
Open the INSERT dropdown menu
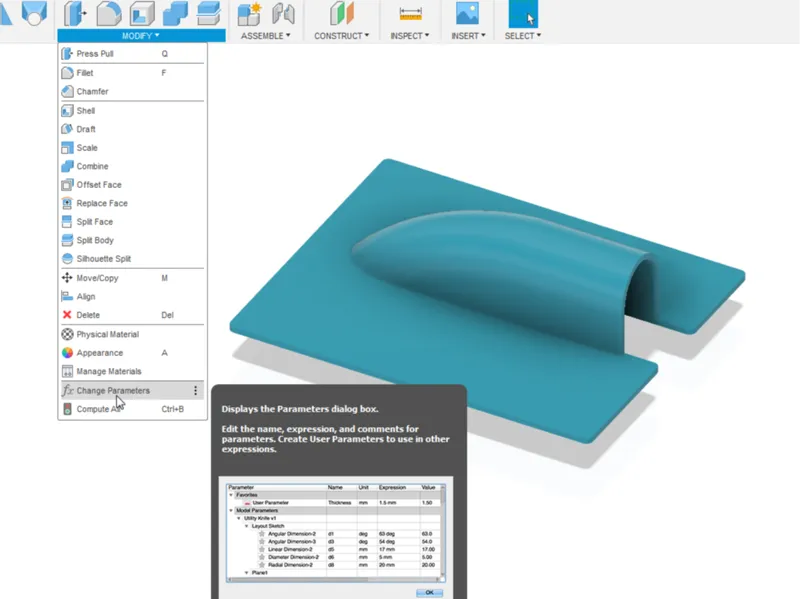(468, 36)
